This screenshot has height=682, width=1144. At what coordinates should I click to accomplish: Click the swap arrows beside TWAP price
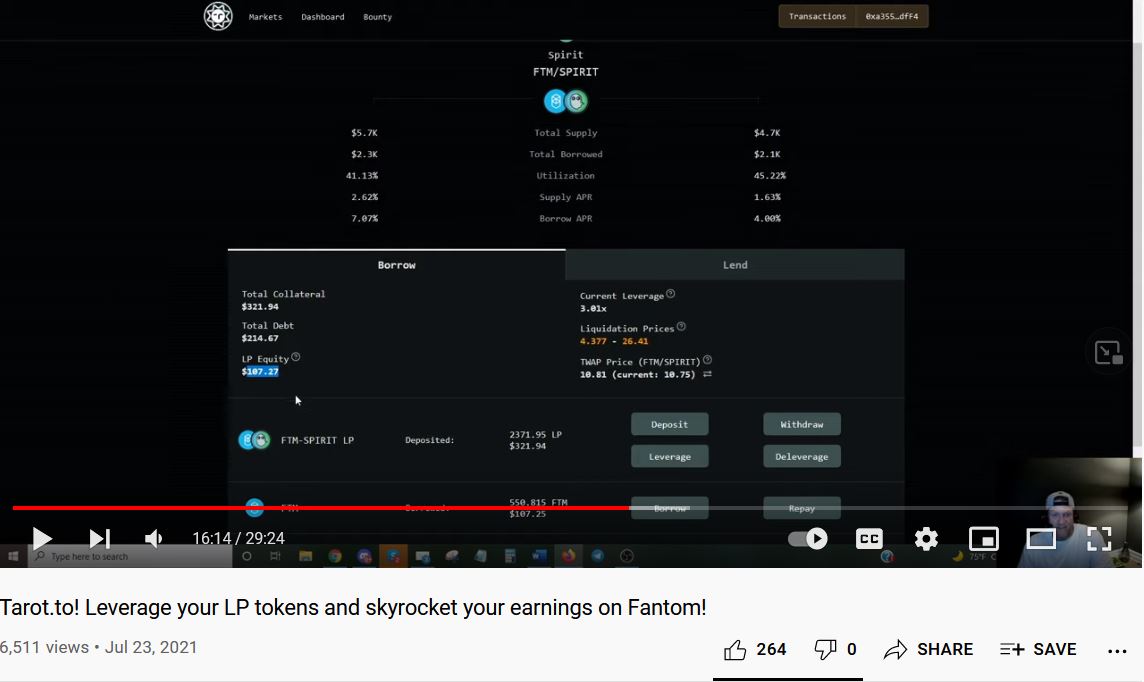click(707, 374)
